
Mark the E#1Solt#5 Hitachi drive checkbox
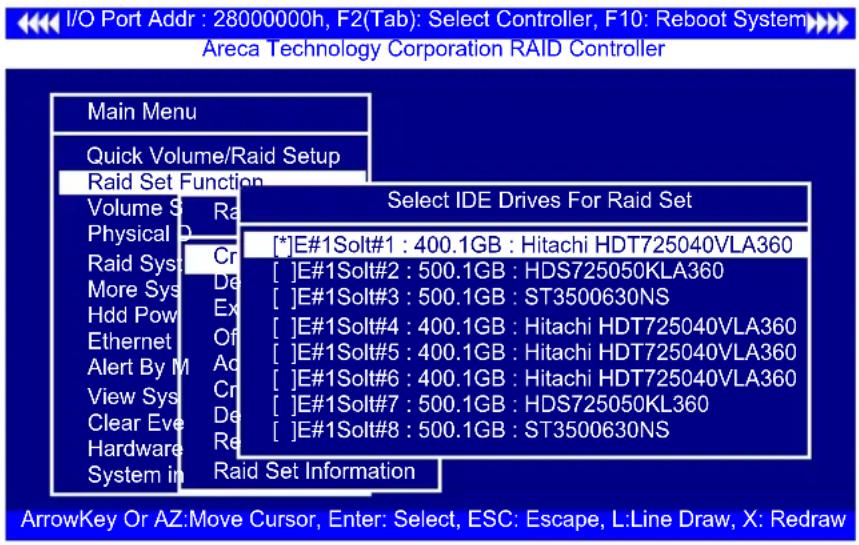coord(284,353)
